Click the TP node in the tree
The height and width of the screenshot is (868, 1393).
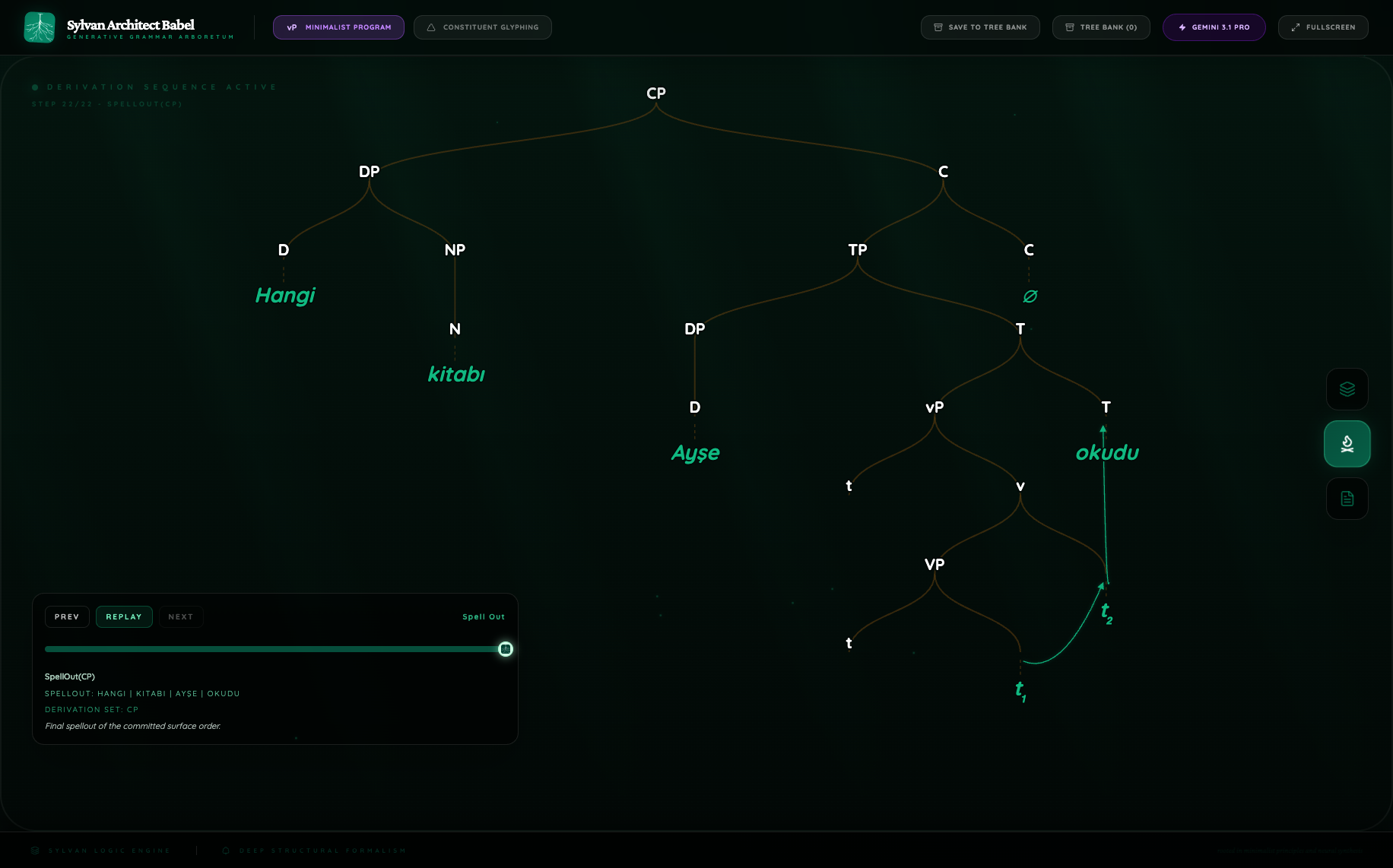click(857, 250)
